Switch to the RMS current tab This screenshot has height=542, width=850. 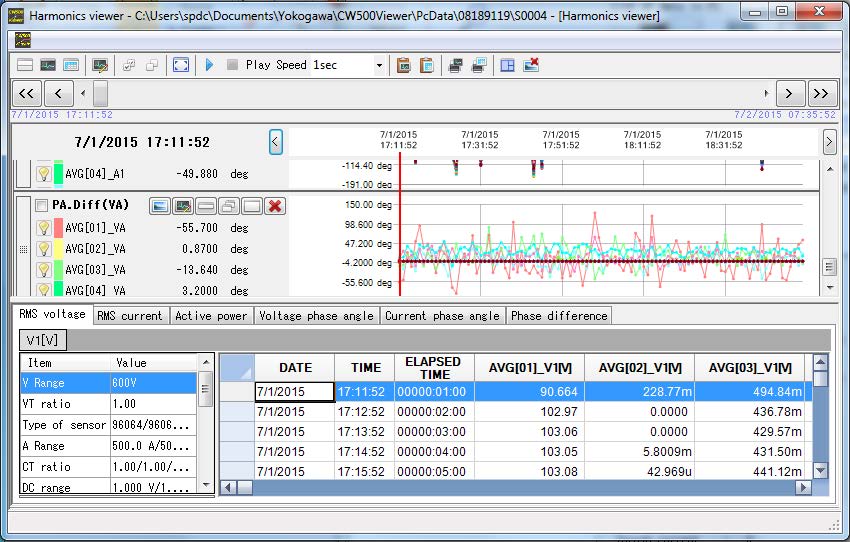tap(130, 316)
